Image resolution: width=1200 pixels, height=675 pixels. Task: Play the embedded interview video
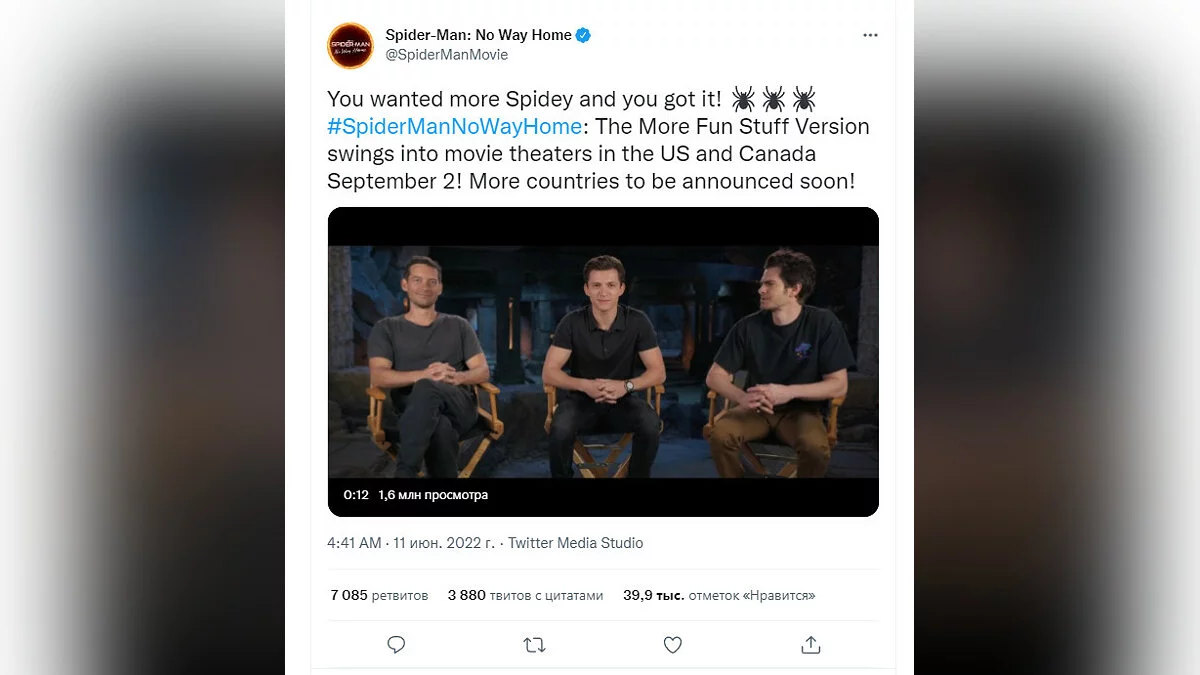603,361
